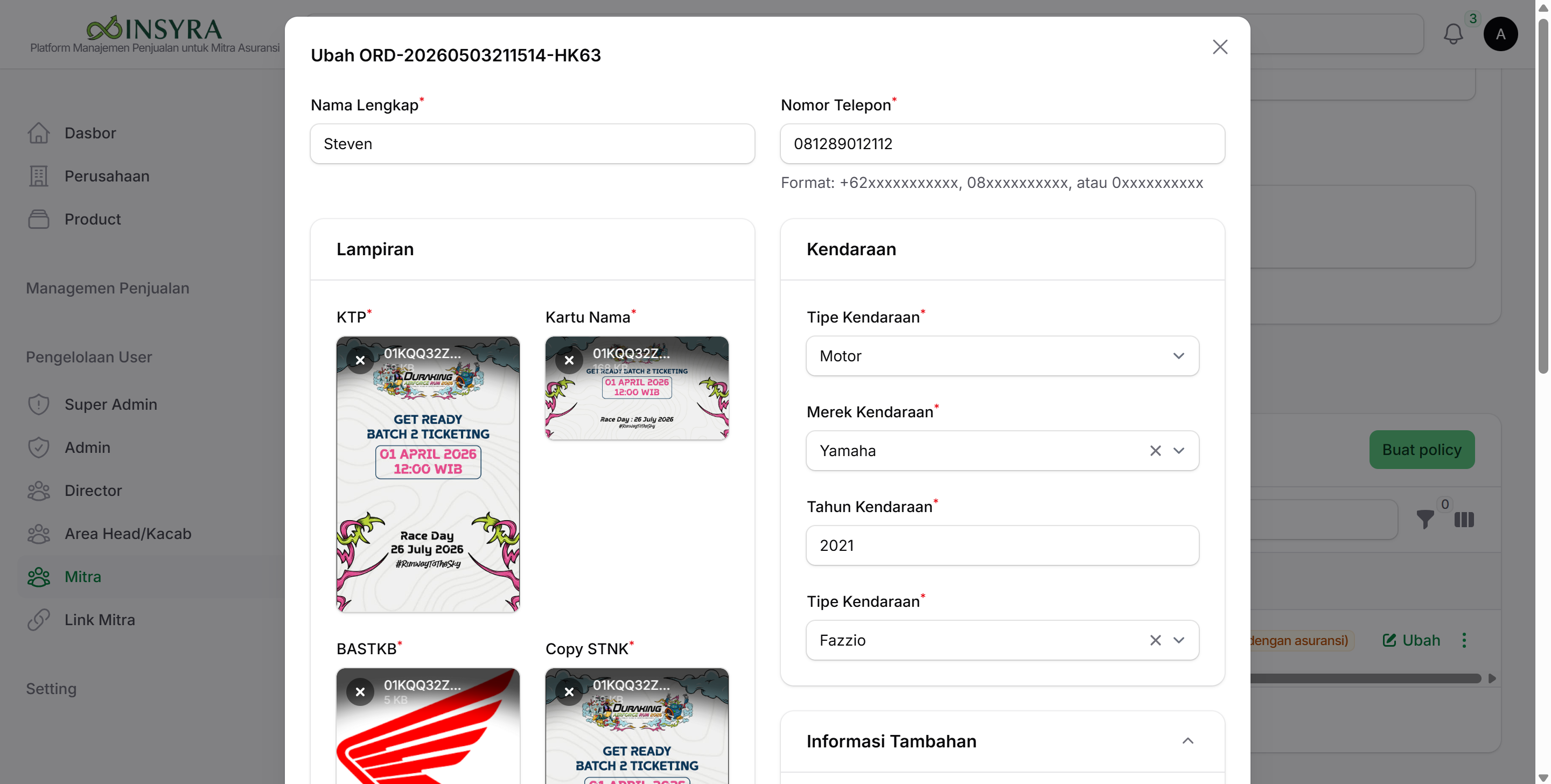This screenshot has height=784, width=1551.
Task: Open the Tipe Kendaraan Motor dropdown
Action: point(1002,356)
